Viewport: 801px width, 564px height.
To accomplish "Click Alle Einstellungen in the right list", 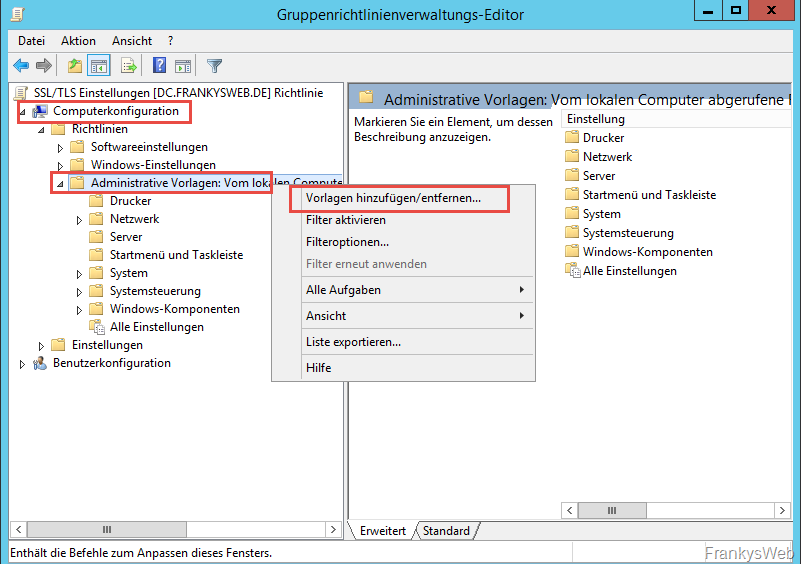I will click(629, 271).
